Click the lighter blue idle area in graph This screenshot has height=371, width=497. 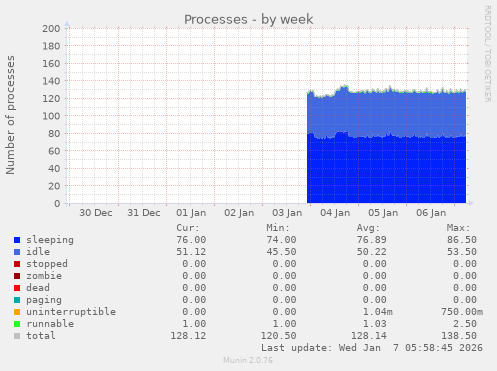pos(387,113)
